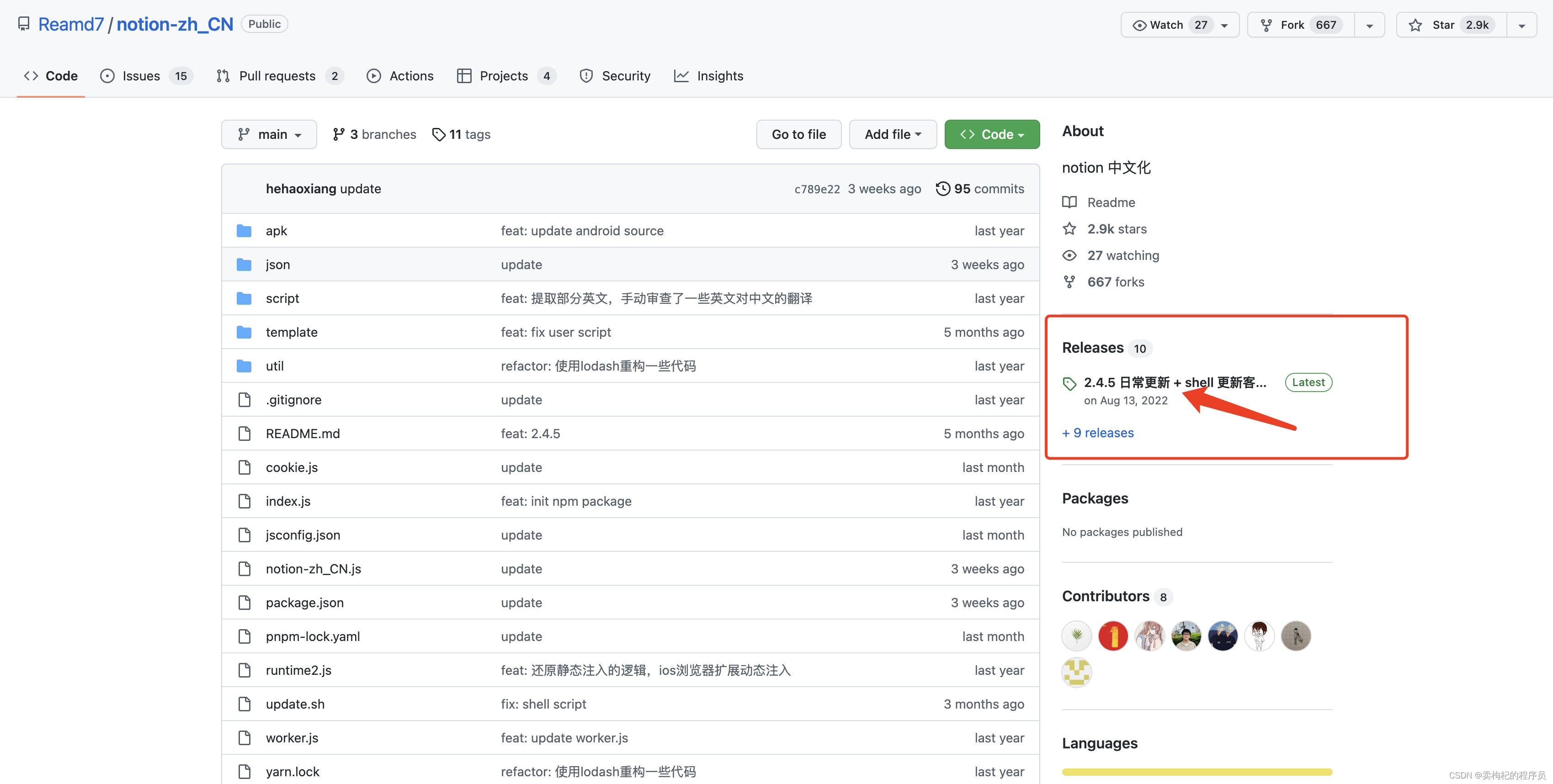
Task: Open the yellow pixel-face contributor avatar
Action: pyautogui.click(x=1077, y=673)
